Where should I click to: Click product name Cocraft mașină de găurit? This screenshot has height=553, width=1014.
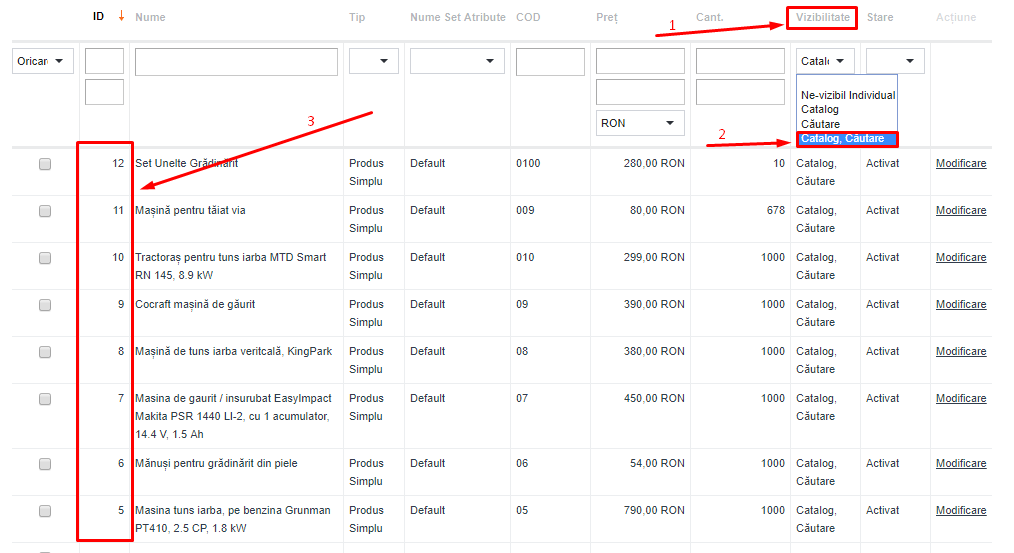[x=195, y=305]
